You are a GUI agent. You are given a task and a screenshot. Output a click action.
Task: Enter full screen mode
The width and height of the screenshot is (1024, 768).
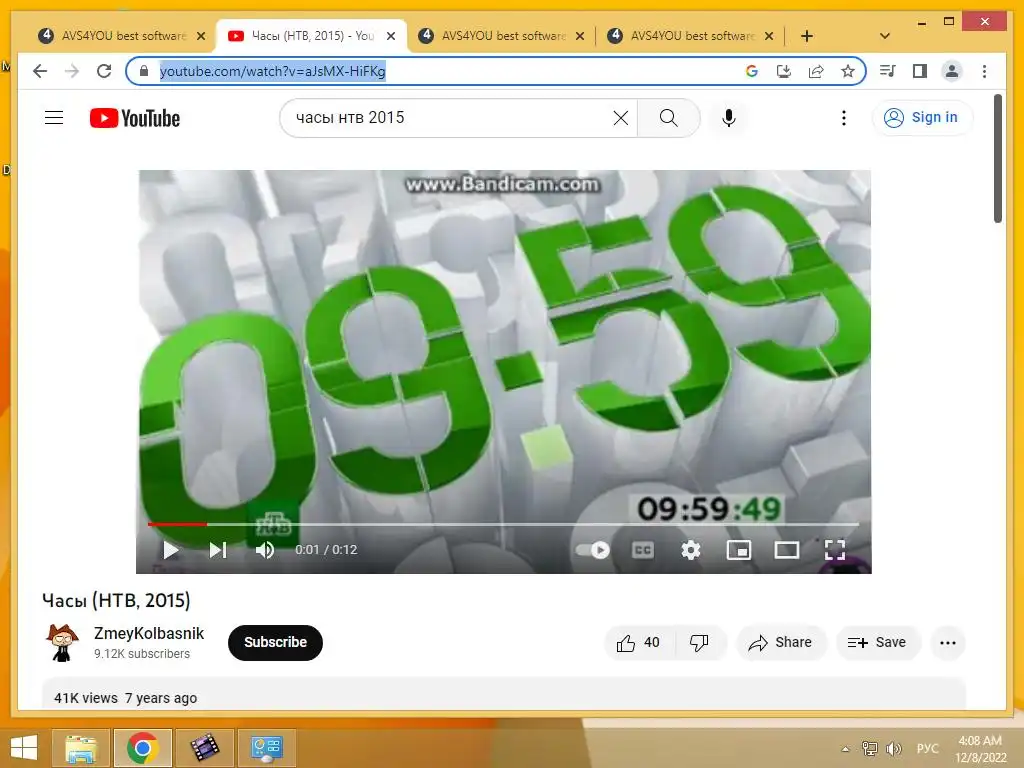coord(835,550)
